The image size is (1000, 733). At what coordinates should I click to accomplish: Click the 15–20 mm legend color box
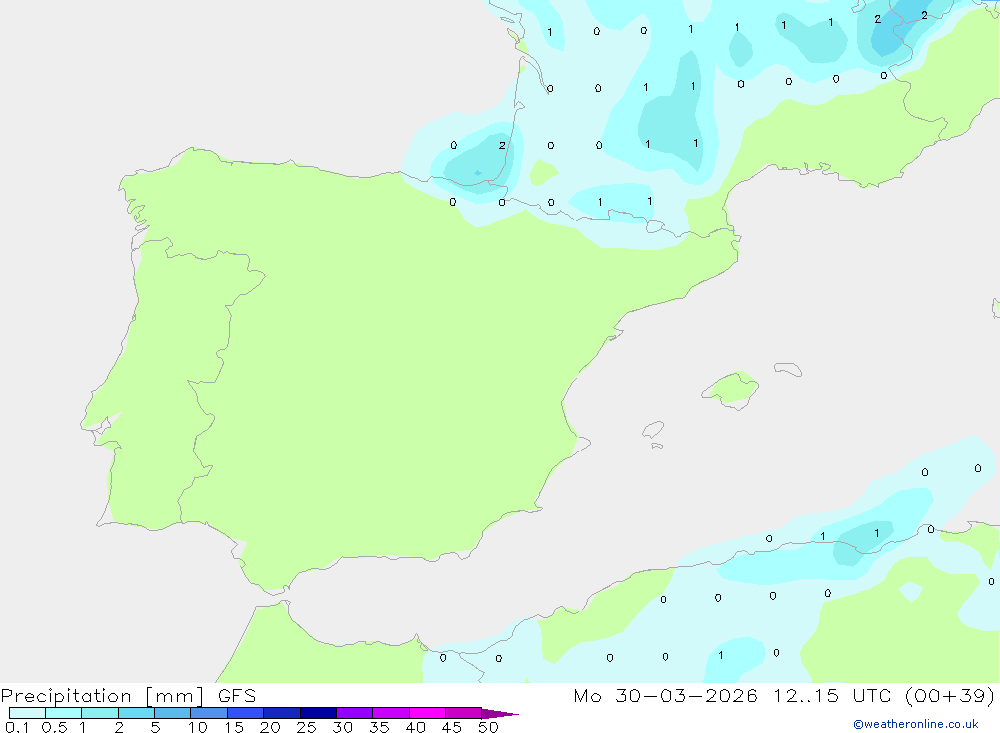click(245, 713)
